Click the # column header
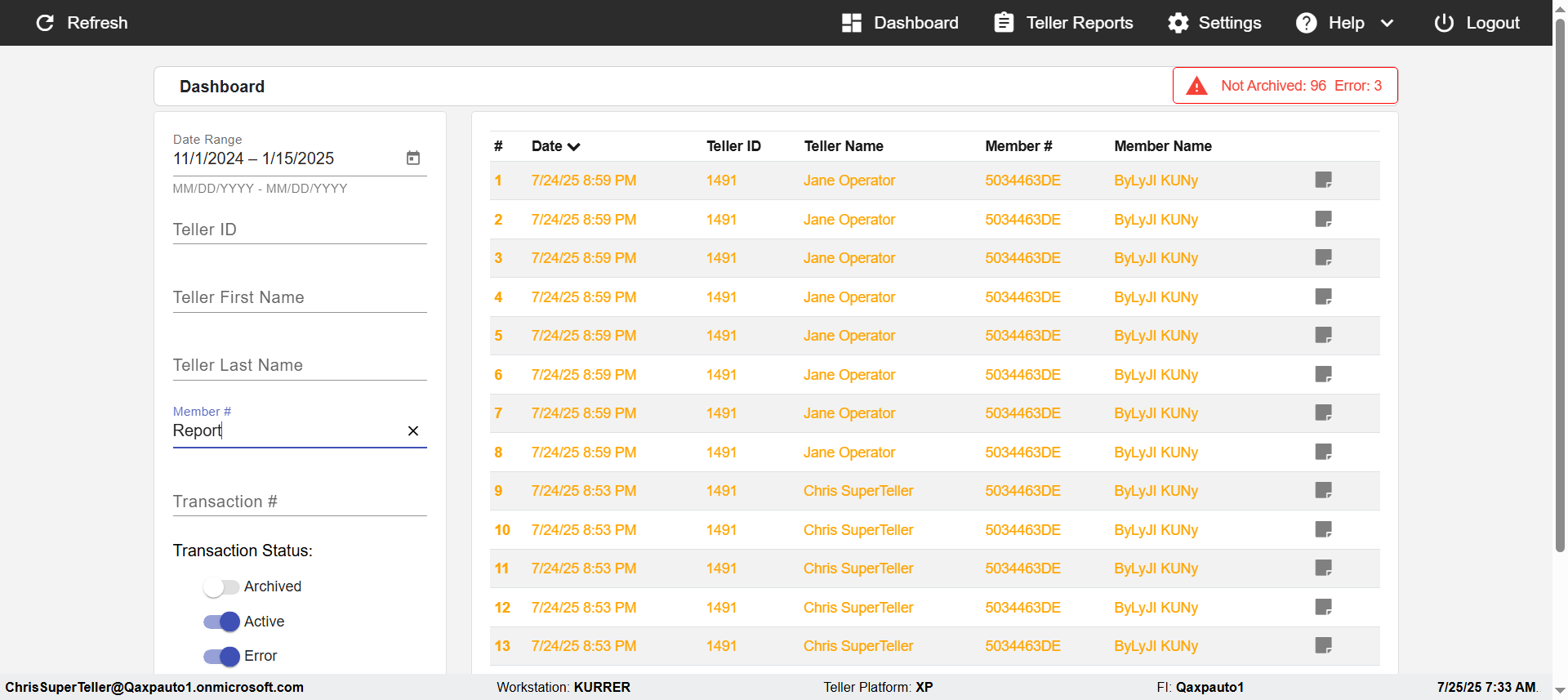Image resolution: width=1568 pixels, height=700 pixels. point(498,146)
